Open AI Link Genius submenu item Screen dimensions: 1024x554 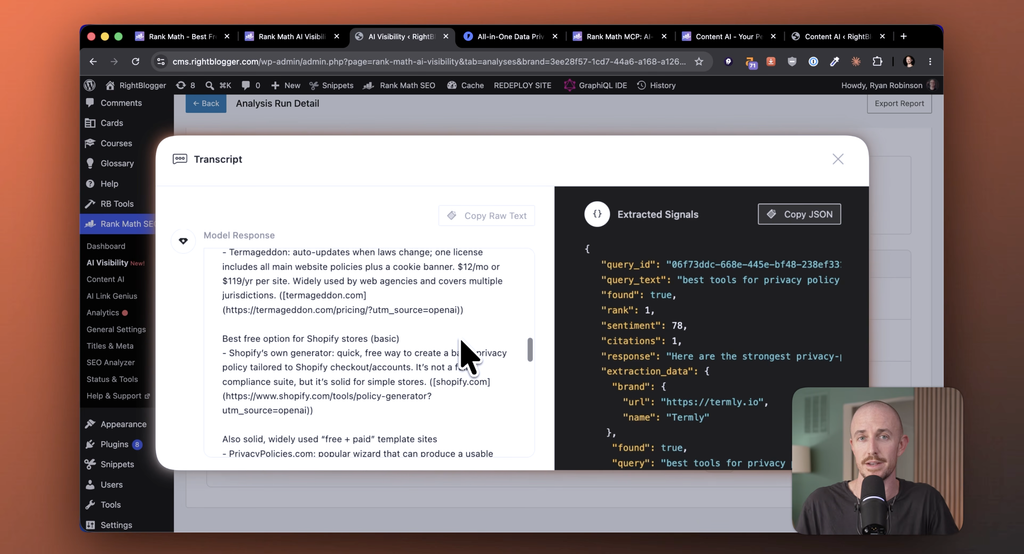pyautogui.click(x=112, y=296)
